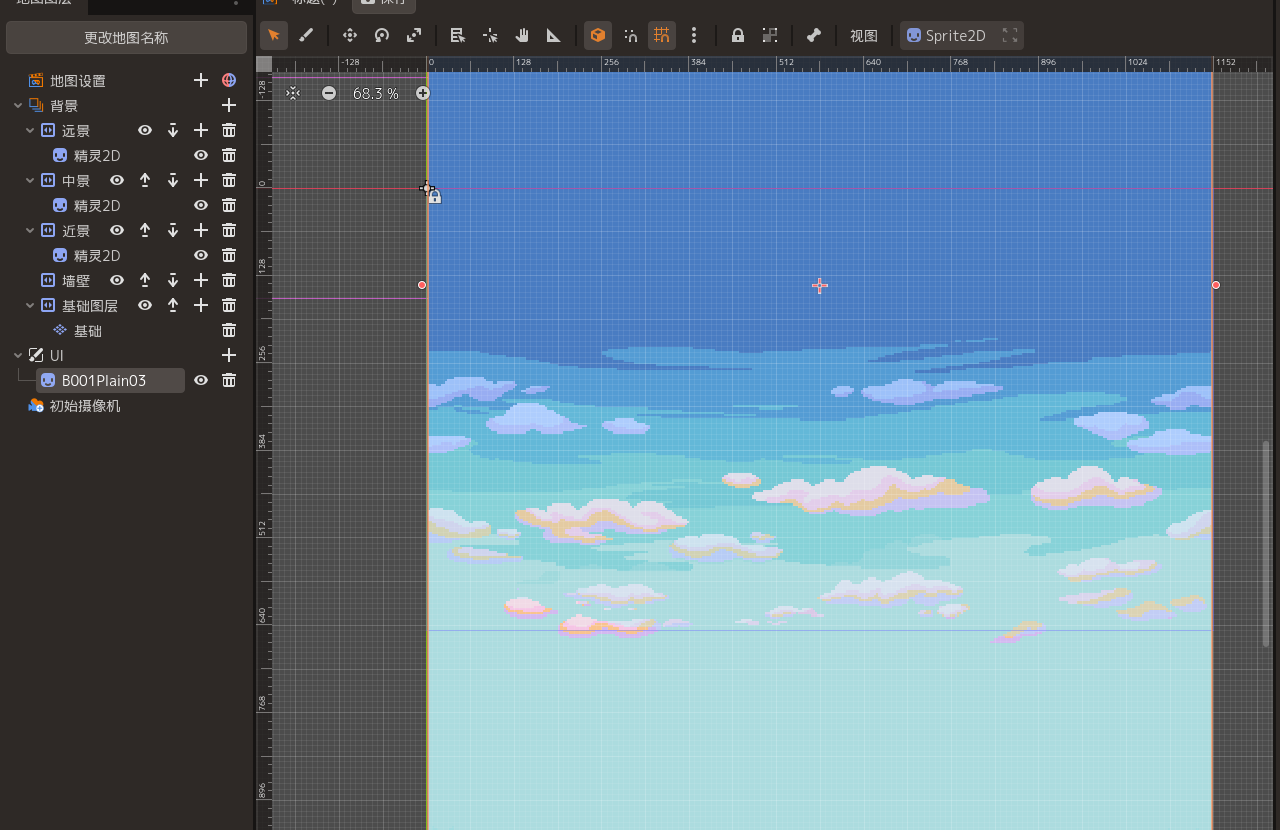Viewport: 1280px width, 830px height.
Task: Collapse the 中景 layer tree
Action: coord(30,180)
